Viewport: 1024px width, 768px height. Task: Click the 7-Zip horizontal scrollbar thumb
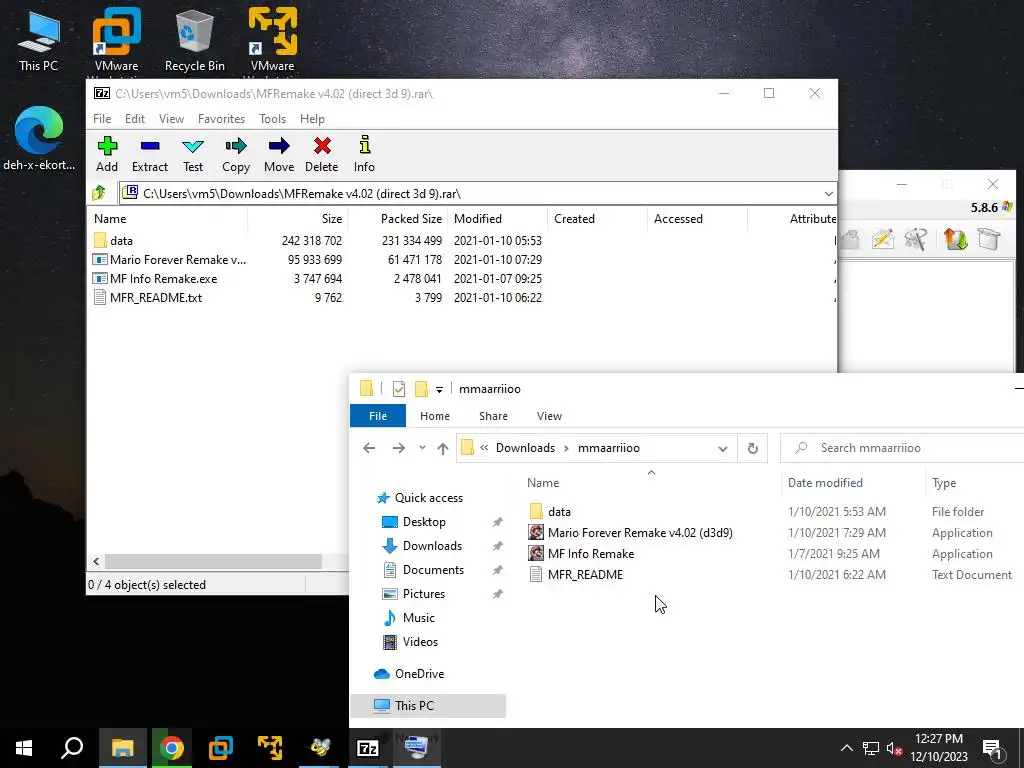tap(214, 561)
